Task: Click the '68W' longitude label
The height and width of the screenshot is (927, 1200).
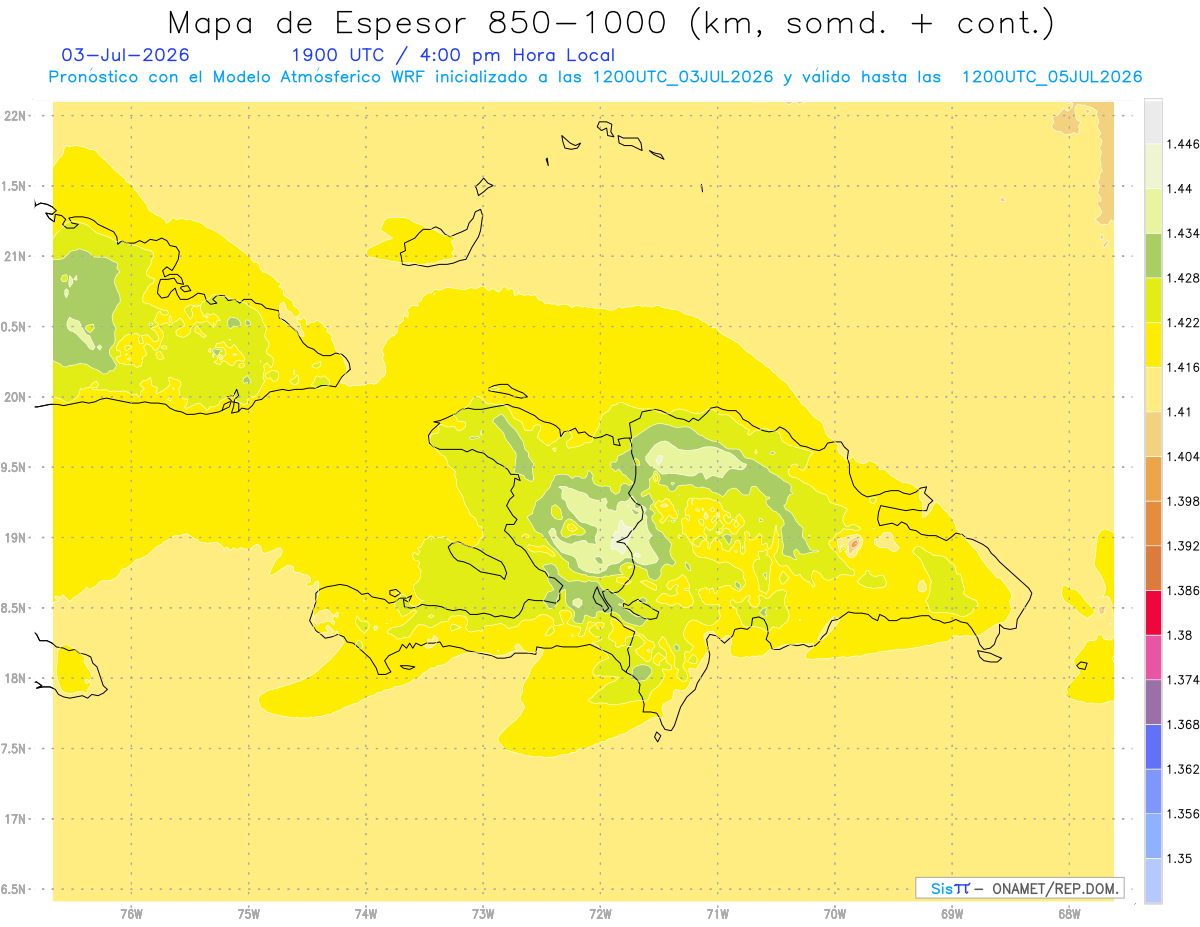Action: tap(1069, 913)
